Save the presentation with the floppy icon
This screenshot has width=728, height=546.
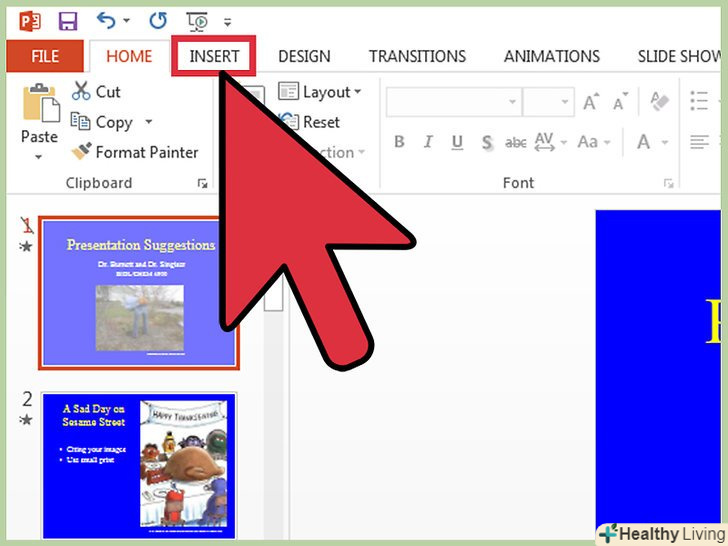coord(68,21)
